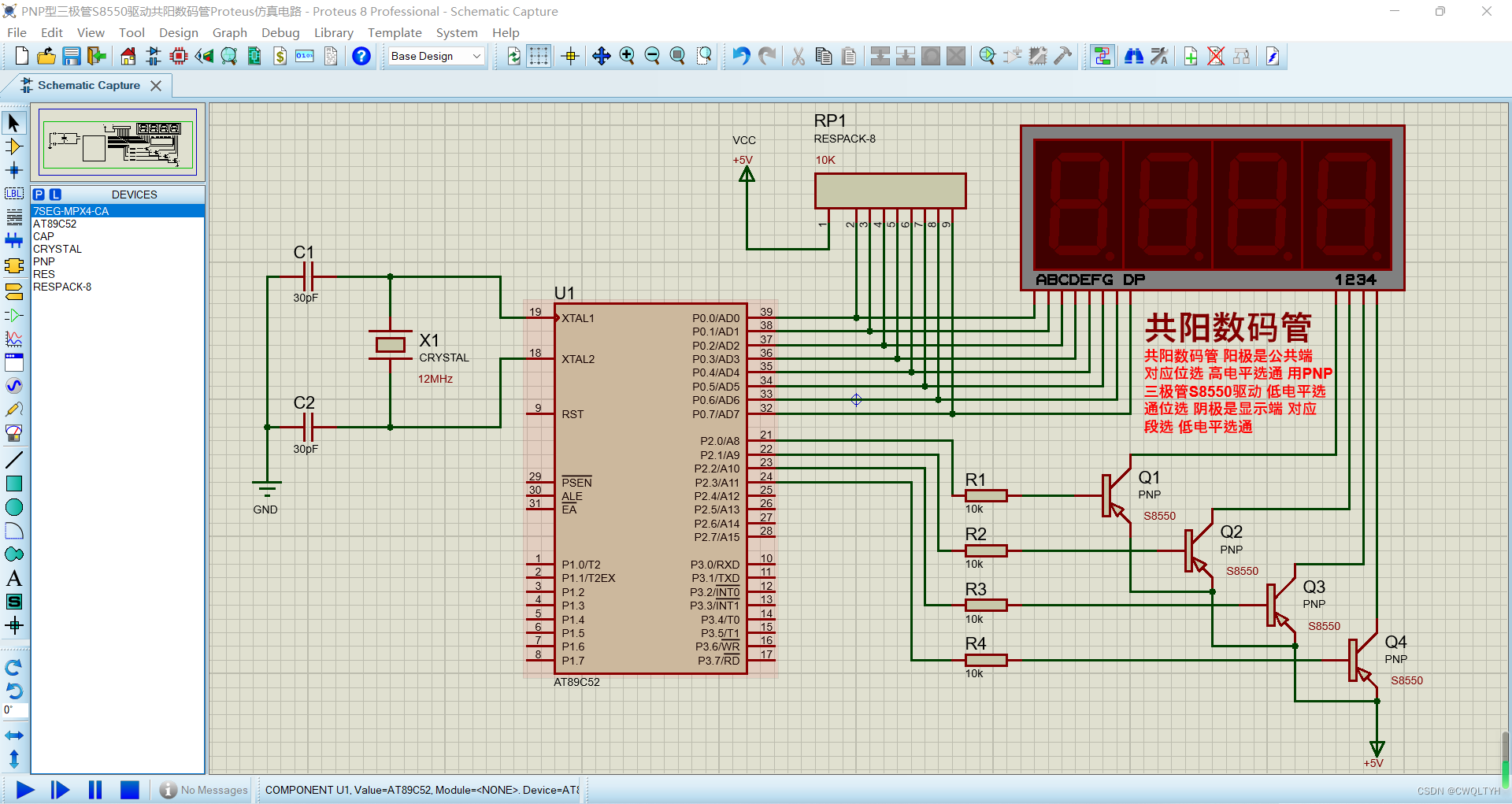Pause the simulation
This screenshot has height=804, width=1512.
pos(95,789)
